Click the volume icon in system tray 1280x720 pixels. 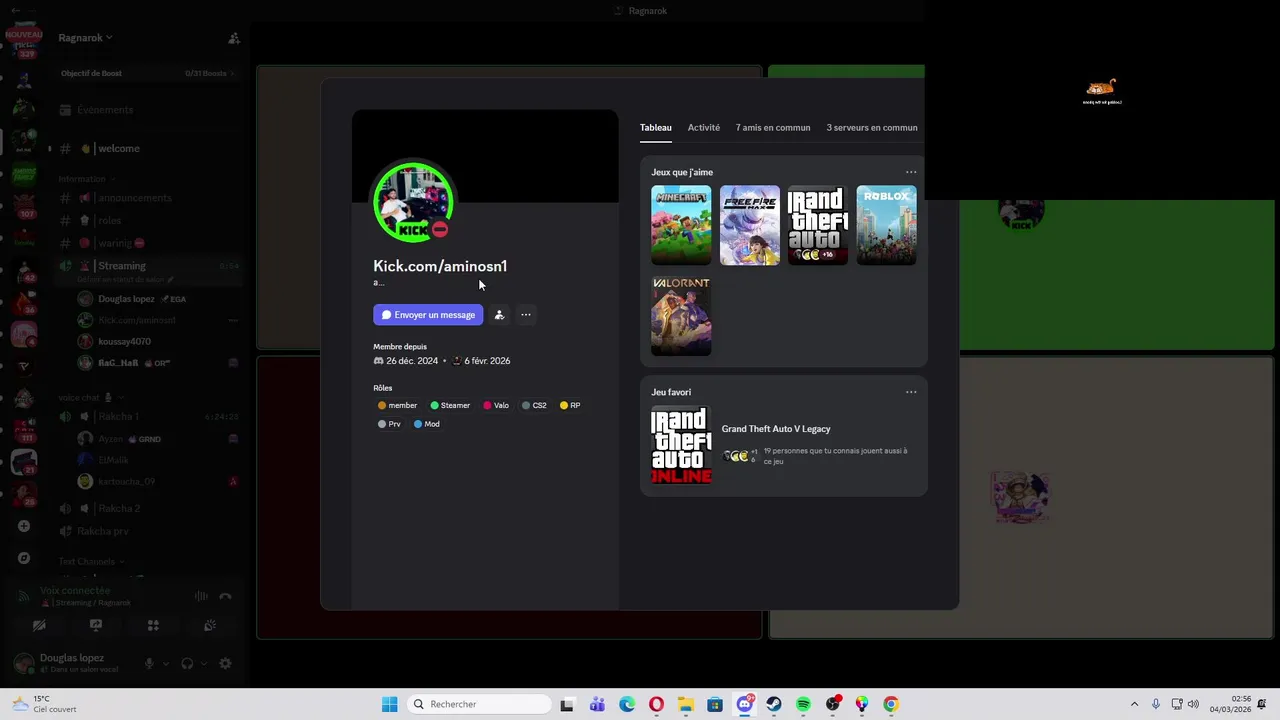coord(1193,704)
